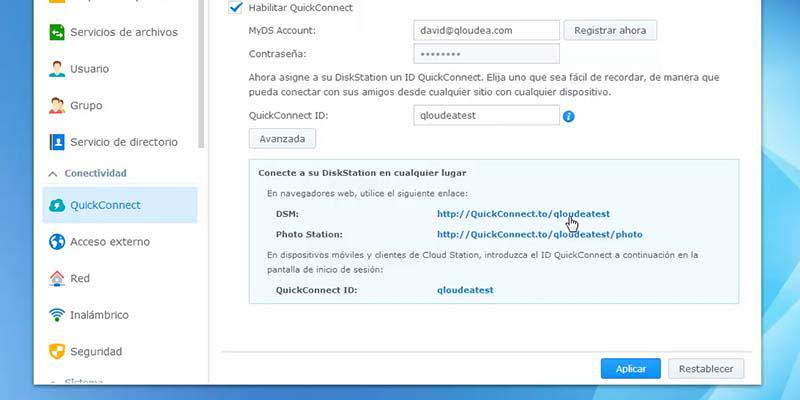
Task: Open Red network settings
Action: tap(120, 279)
